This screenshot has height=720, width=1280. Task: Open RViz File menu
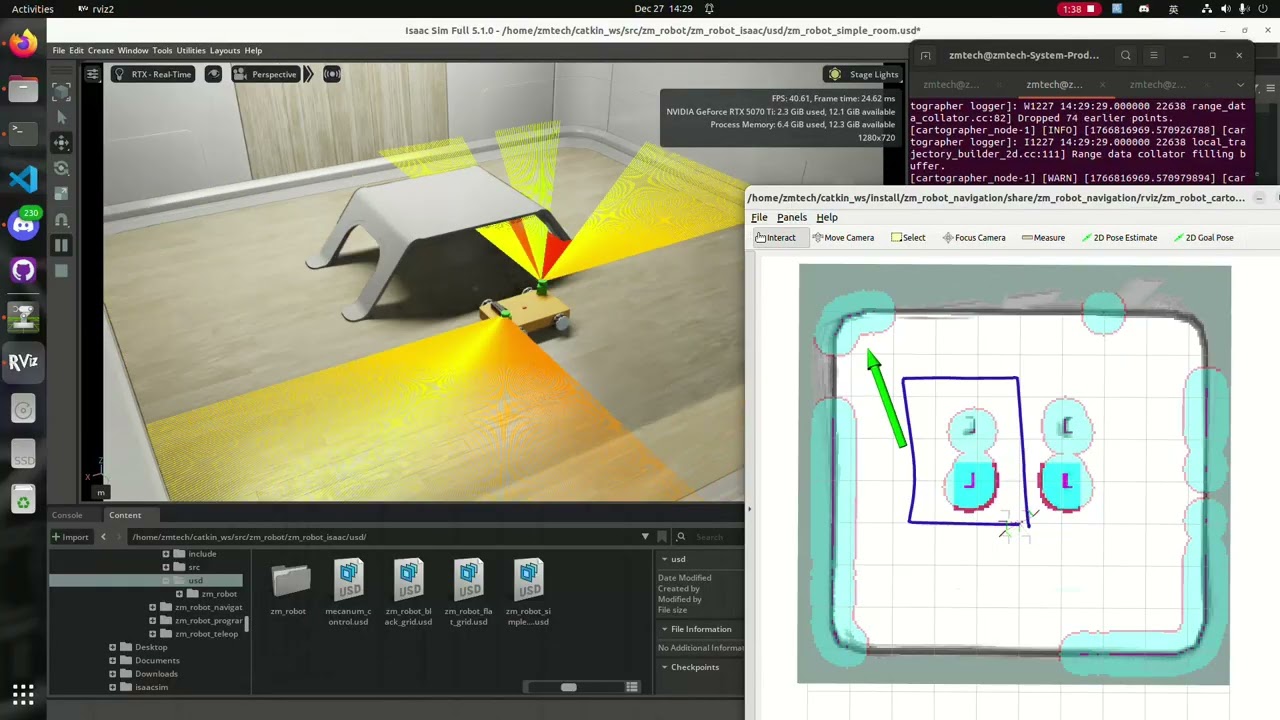click(x=759, y=217)
